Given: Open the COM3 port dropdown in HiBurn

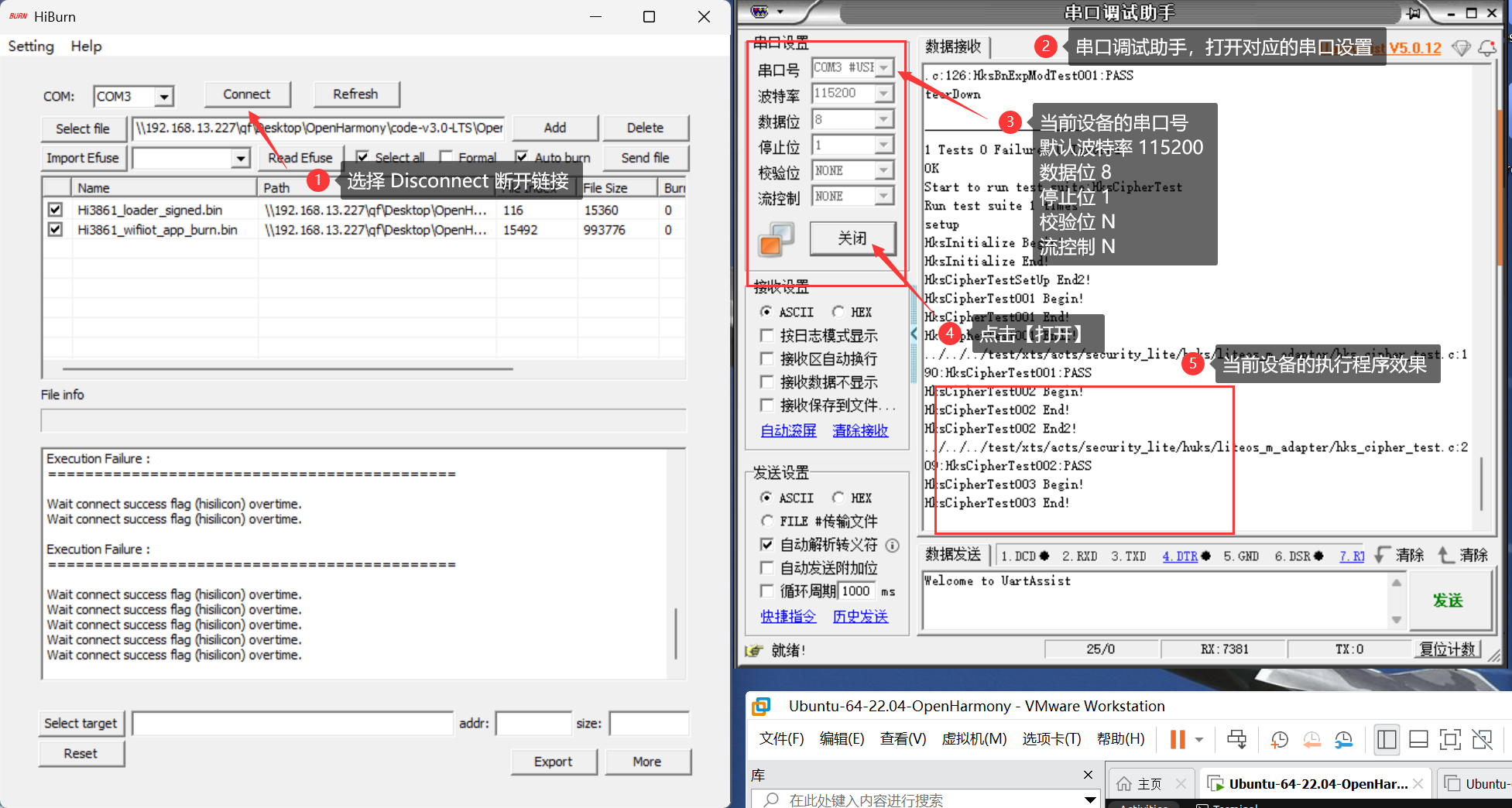Looking at the screenshot, I should (x=164, y=96).
